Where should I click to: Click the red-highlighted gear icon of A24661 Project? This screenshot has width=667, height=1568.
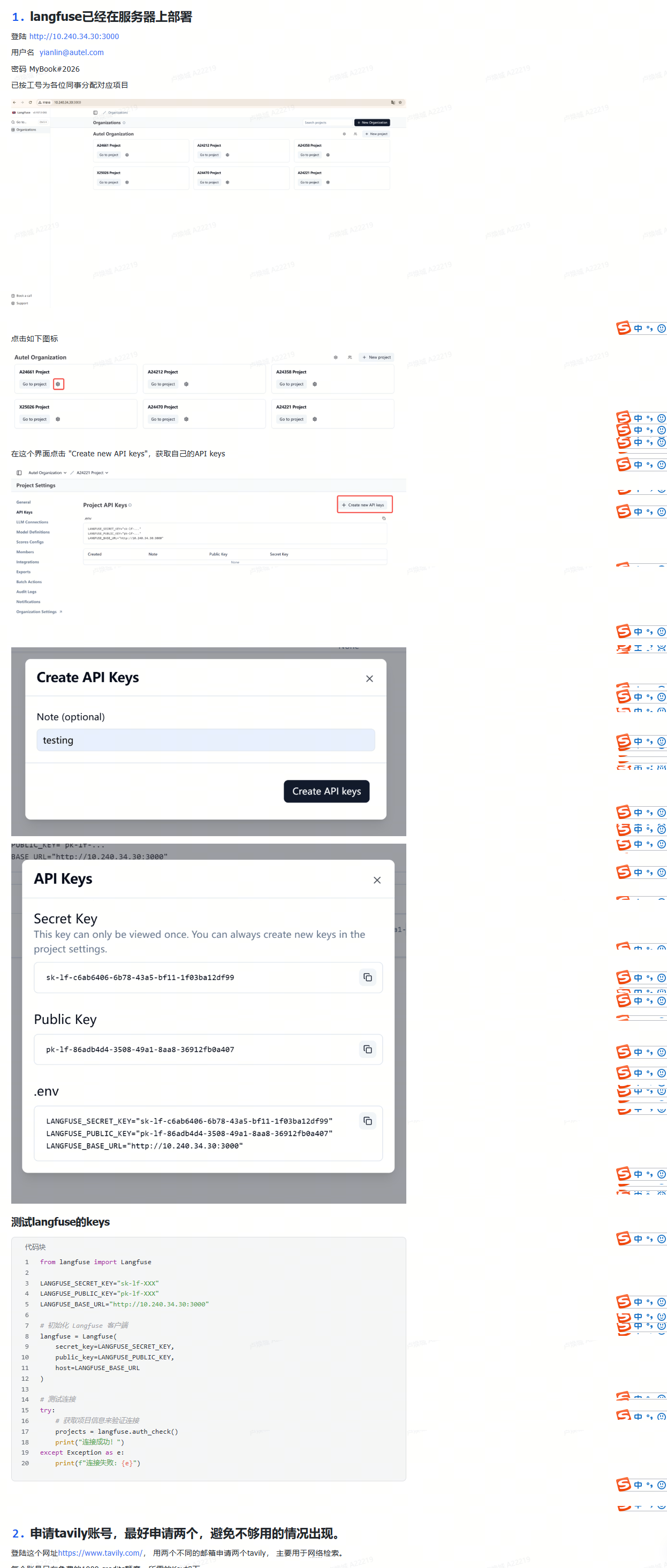58,384
